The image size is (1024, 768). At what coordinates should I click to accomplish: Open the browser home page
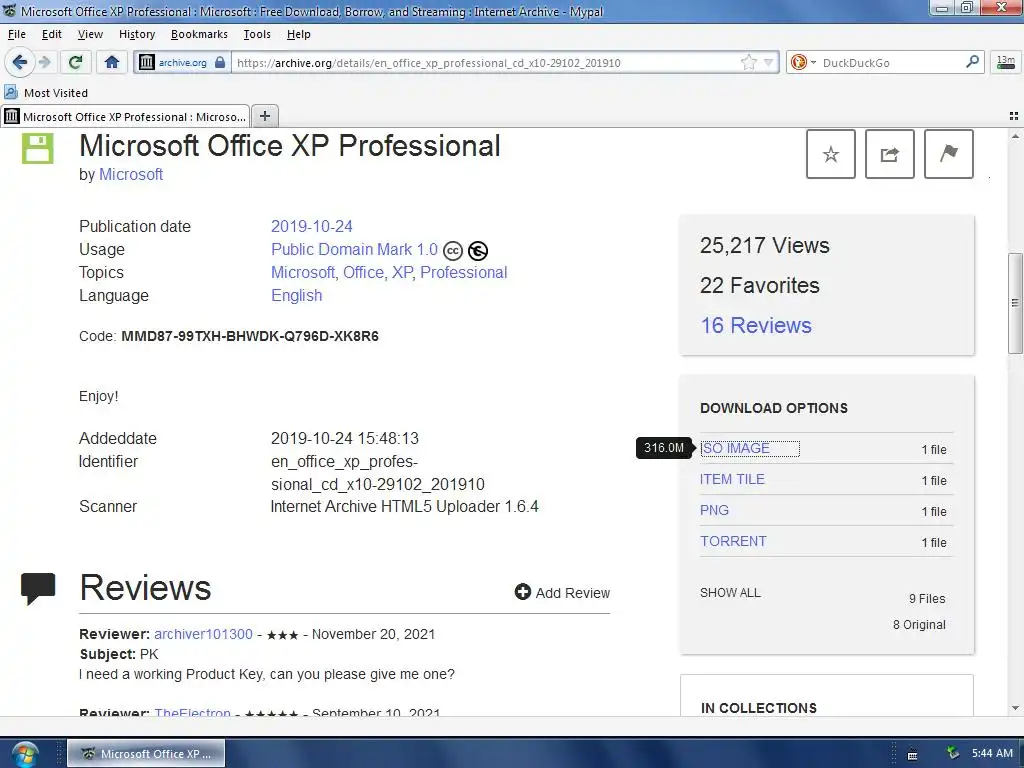112,62
